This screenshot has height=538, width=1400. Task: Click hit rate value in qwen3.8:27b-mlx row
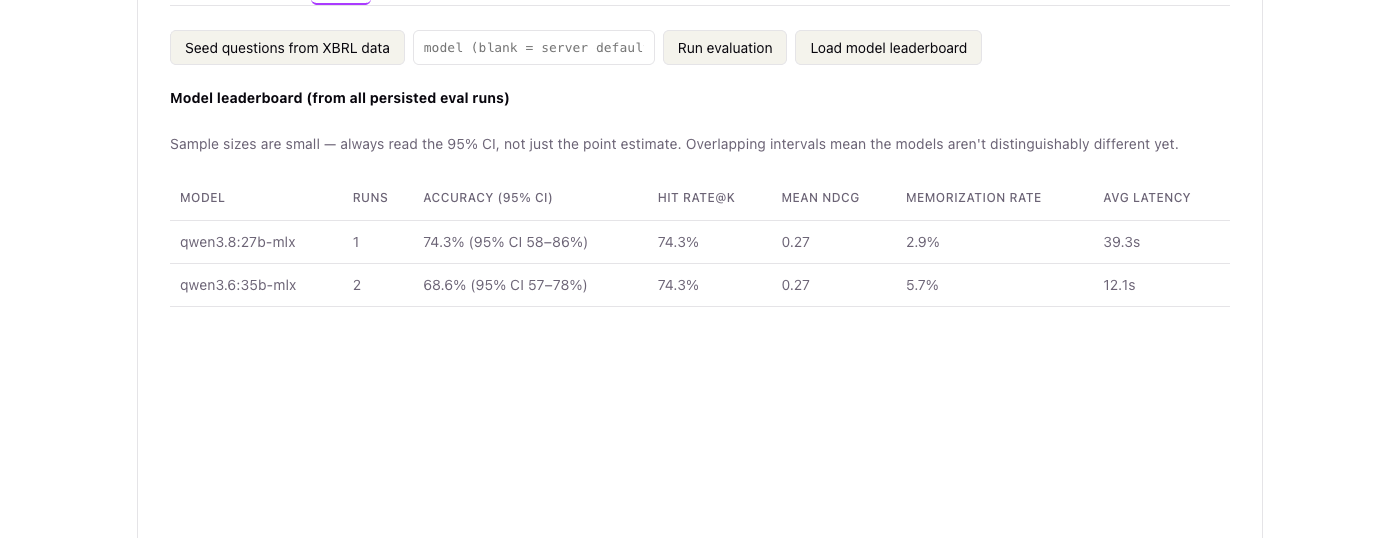point(678,242)
